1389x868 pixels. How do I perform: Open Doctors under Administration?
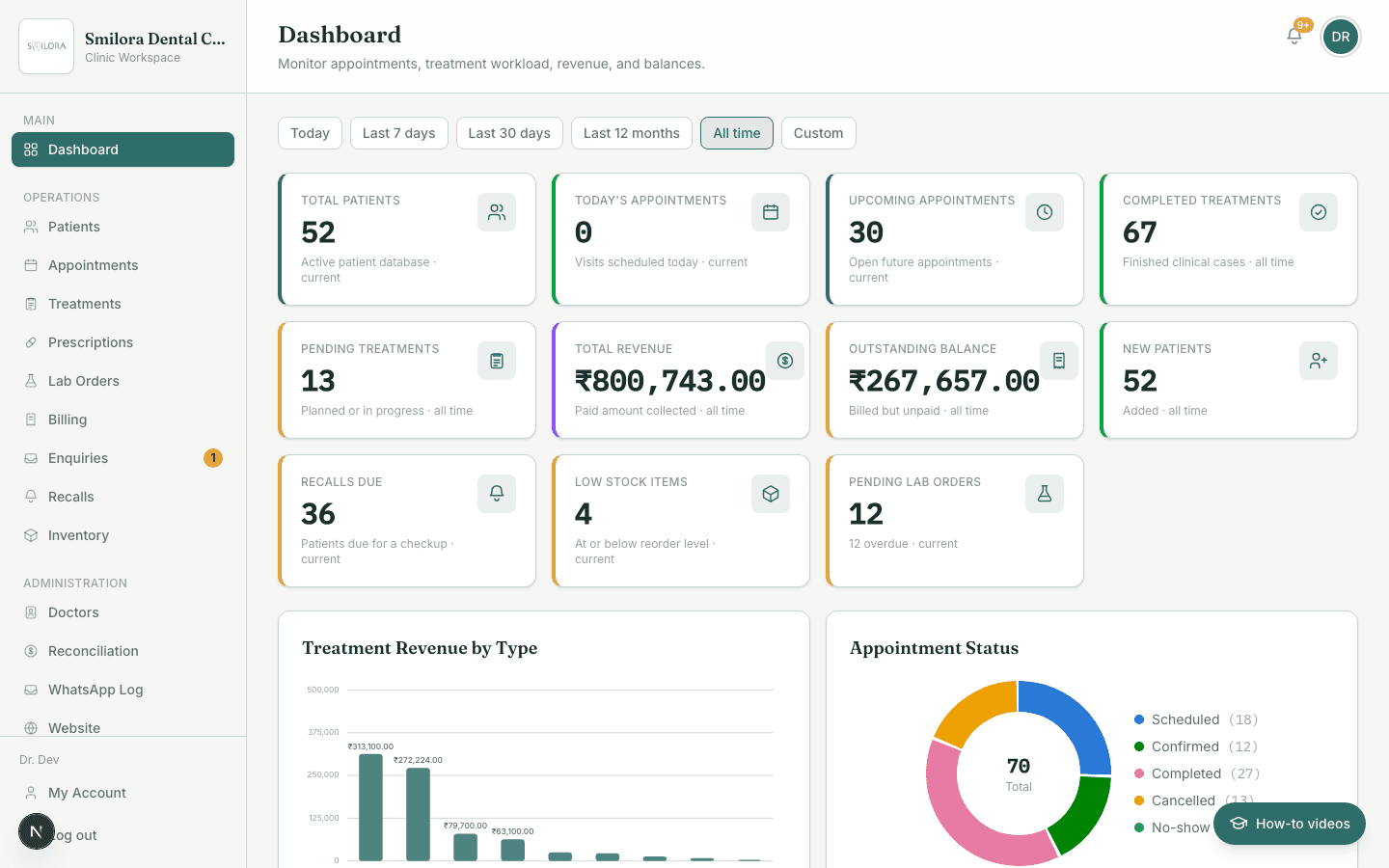click(123, 612)
